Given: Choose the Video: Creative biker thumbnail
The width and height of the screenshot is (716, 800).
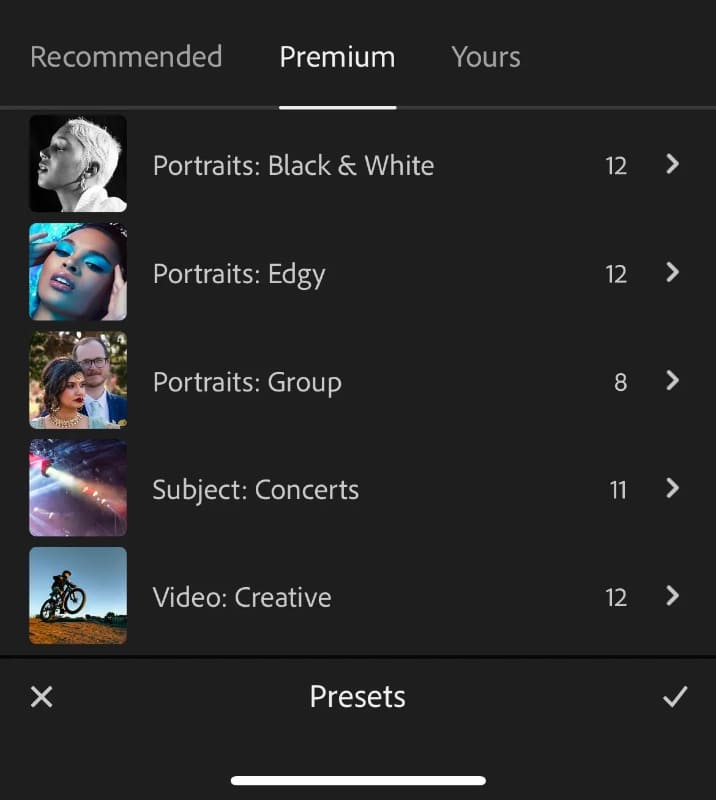Looking at the screenshot, I should click(78, 596).
